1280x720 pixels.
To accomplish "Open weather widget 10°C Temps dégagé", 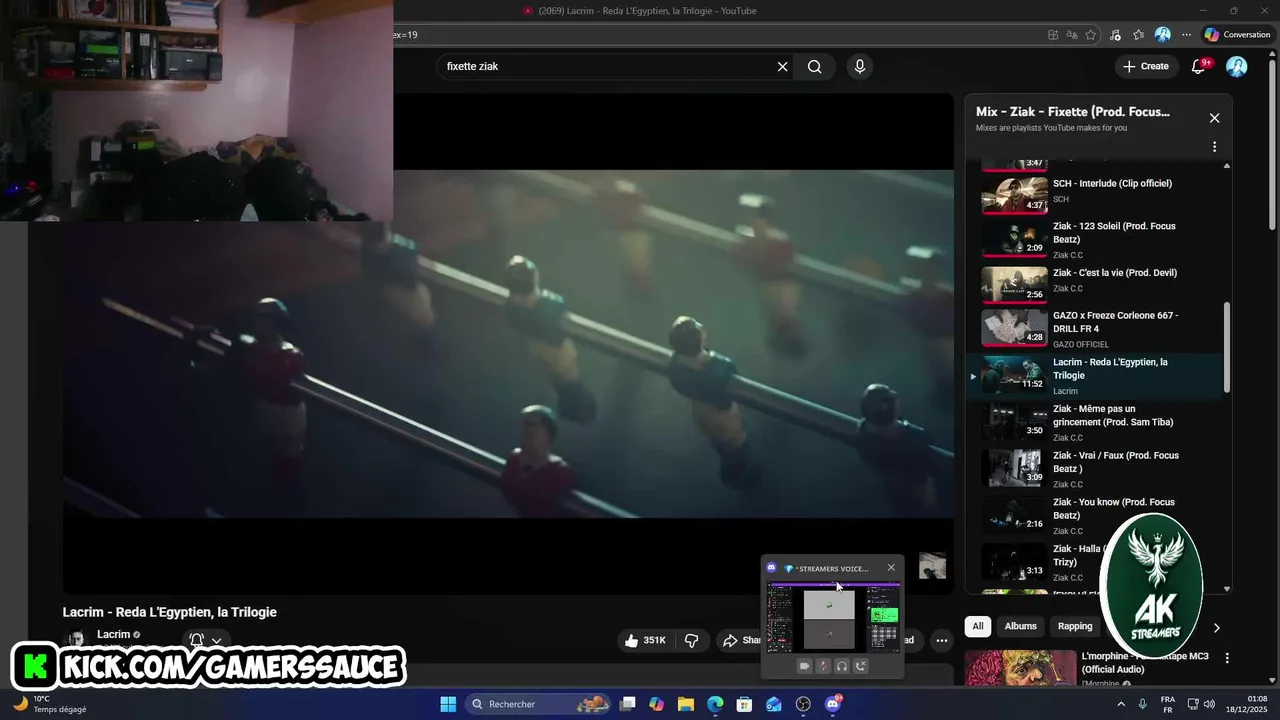I will (50, 704).
